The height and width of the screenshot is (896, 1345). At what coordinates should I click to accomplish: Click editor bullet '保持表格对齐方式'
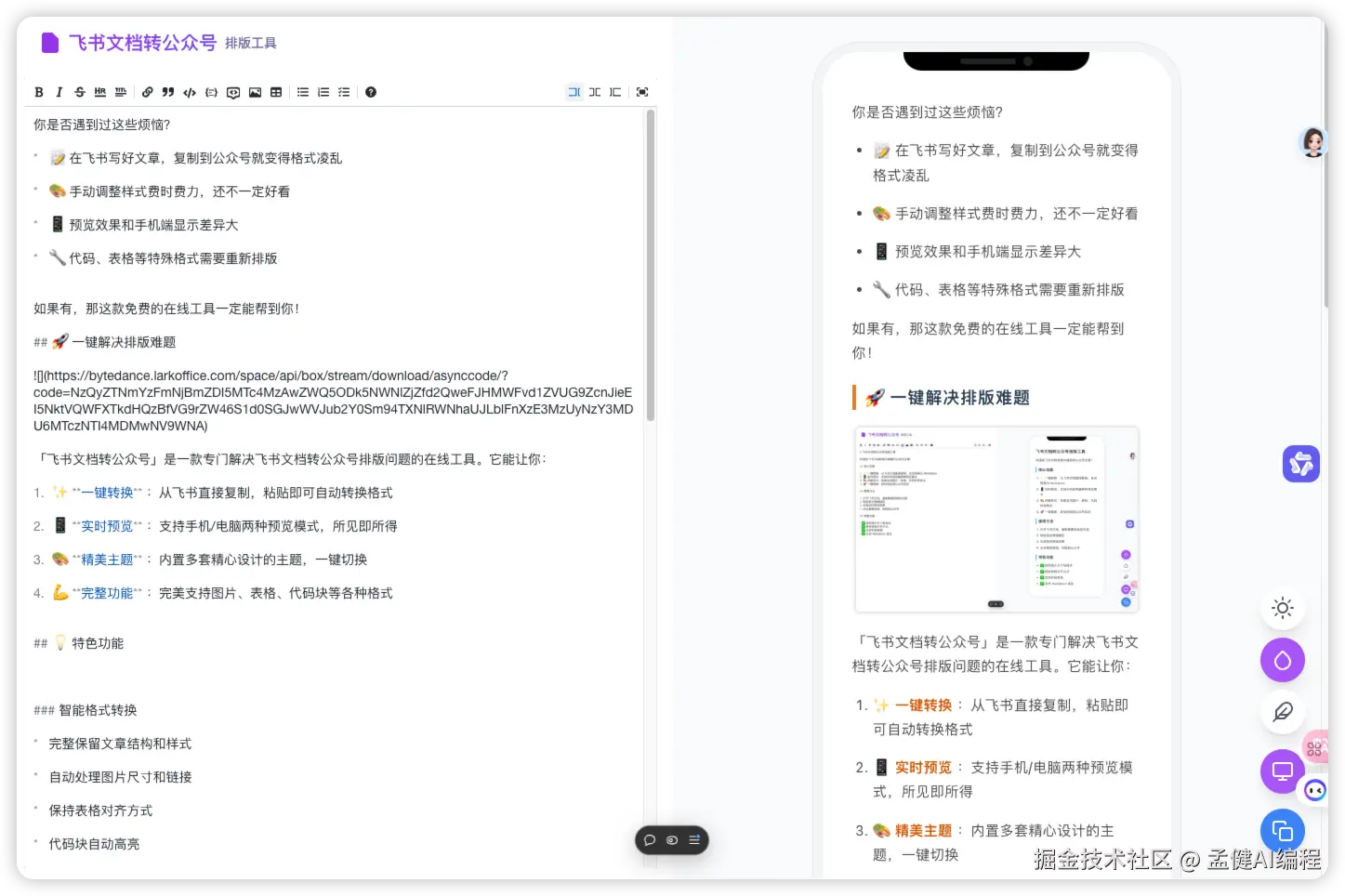(x=101, y=810)
